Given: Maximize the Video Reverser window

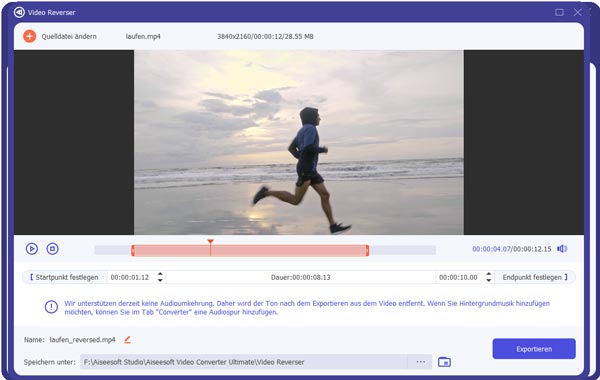Looking at the screenshot, I should [x=559, y=12].
